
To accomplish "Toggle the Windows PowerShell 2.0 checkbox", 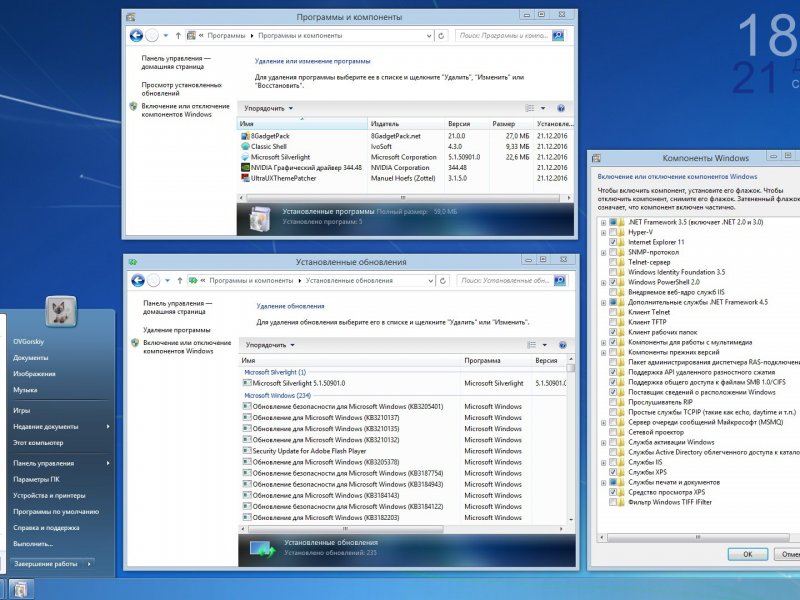I will click(613, 282).
